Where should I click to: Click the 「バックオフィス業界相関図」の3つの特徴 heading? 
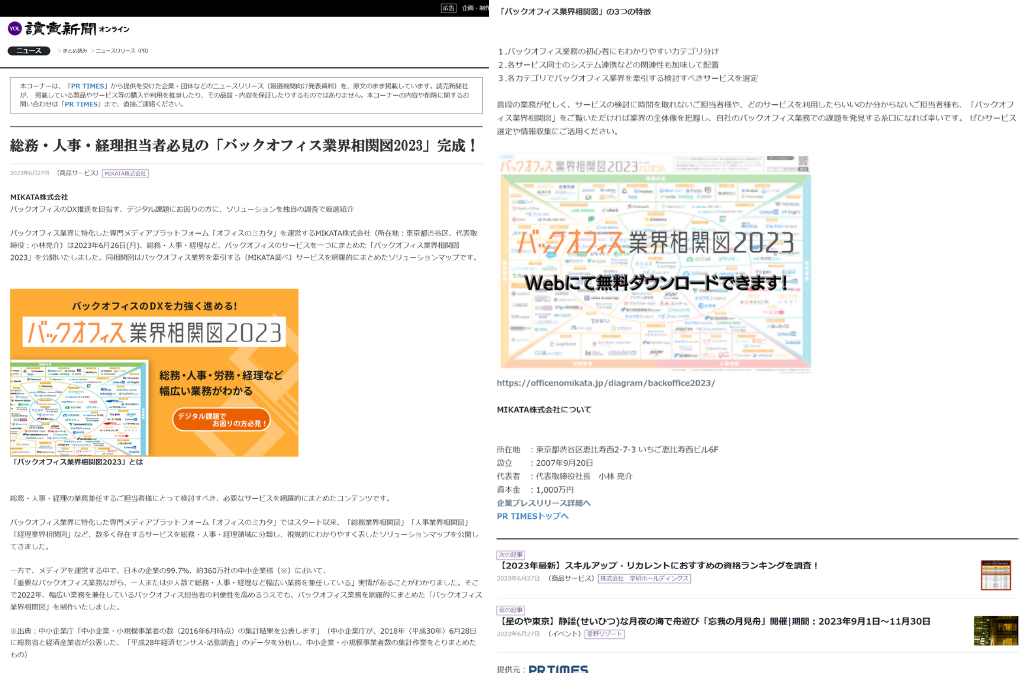click(574, 12)
